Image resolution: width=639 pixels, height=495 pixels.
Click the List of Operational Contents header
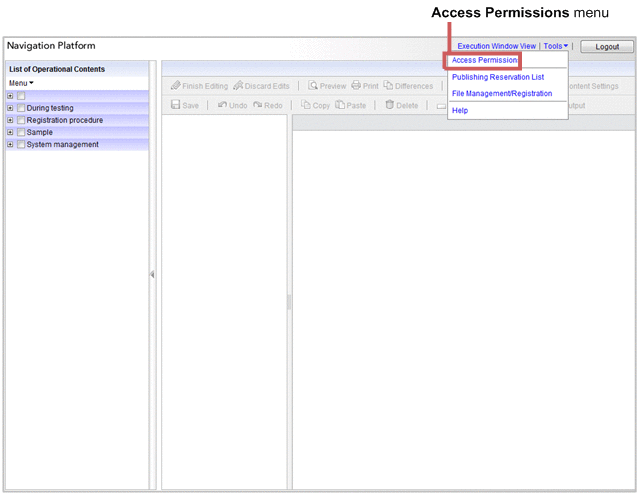57,69
